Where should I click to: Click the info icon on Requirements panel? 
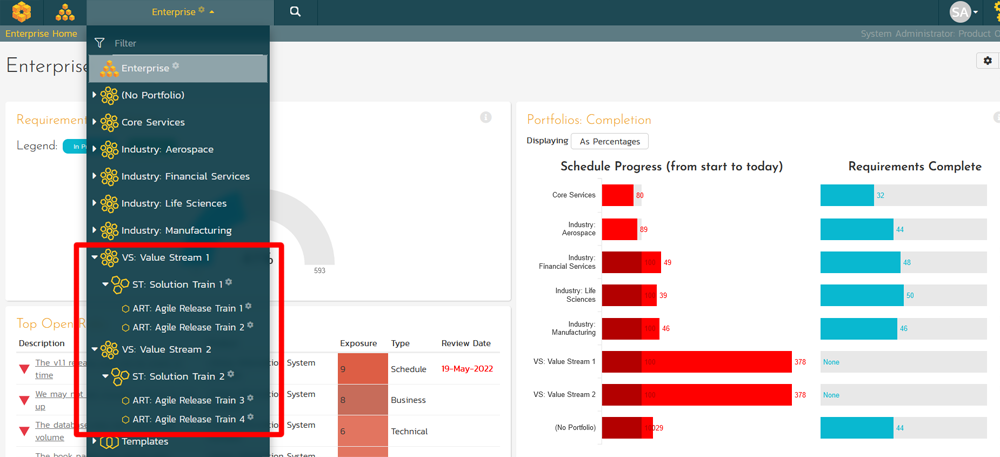pyautogui.click(x=486, y=117)
